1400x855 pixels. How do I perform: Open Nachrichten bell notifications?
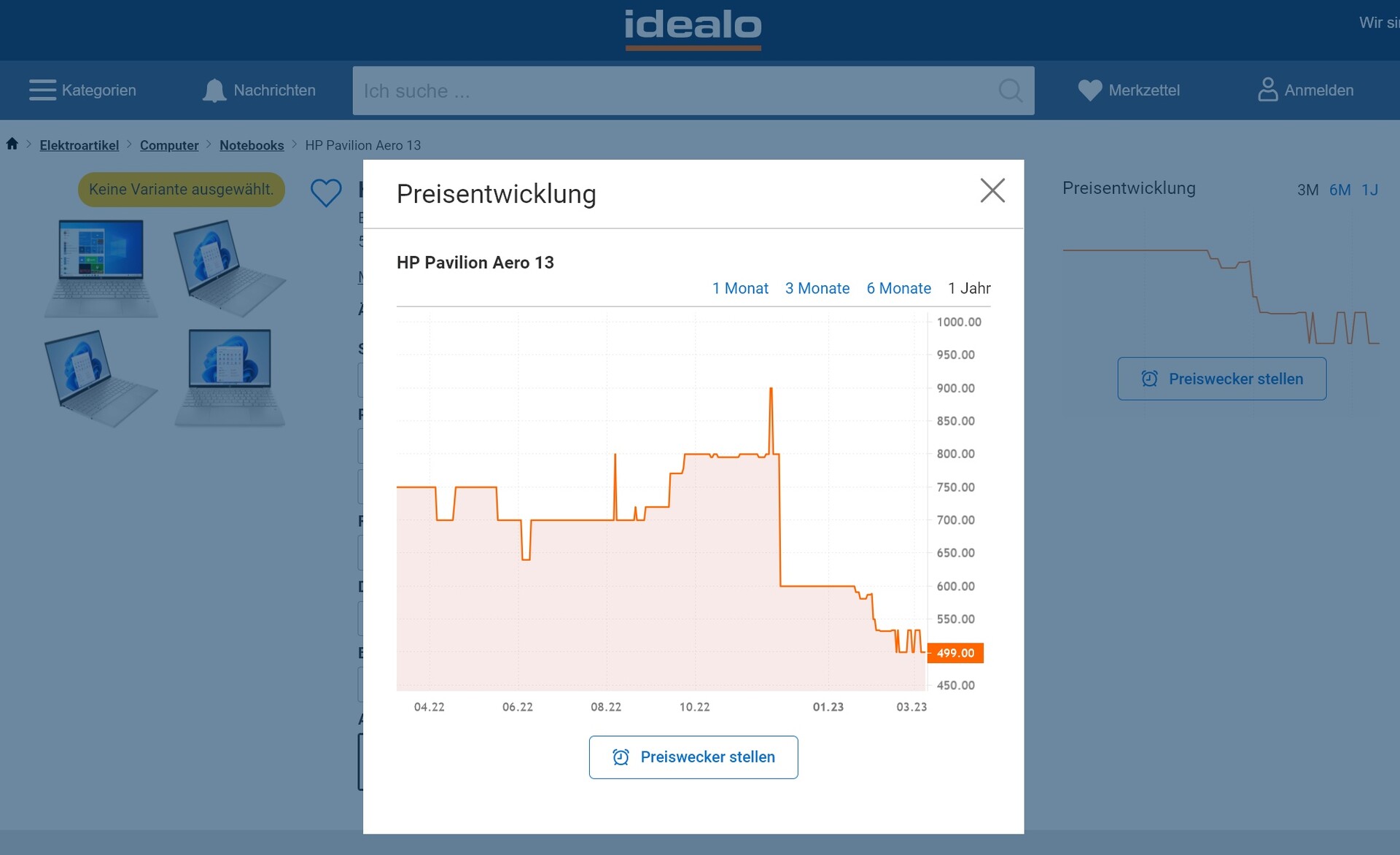click(214, 90)
